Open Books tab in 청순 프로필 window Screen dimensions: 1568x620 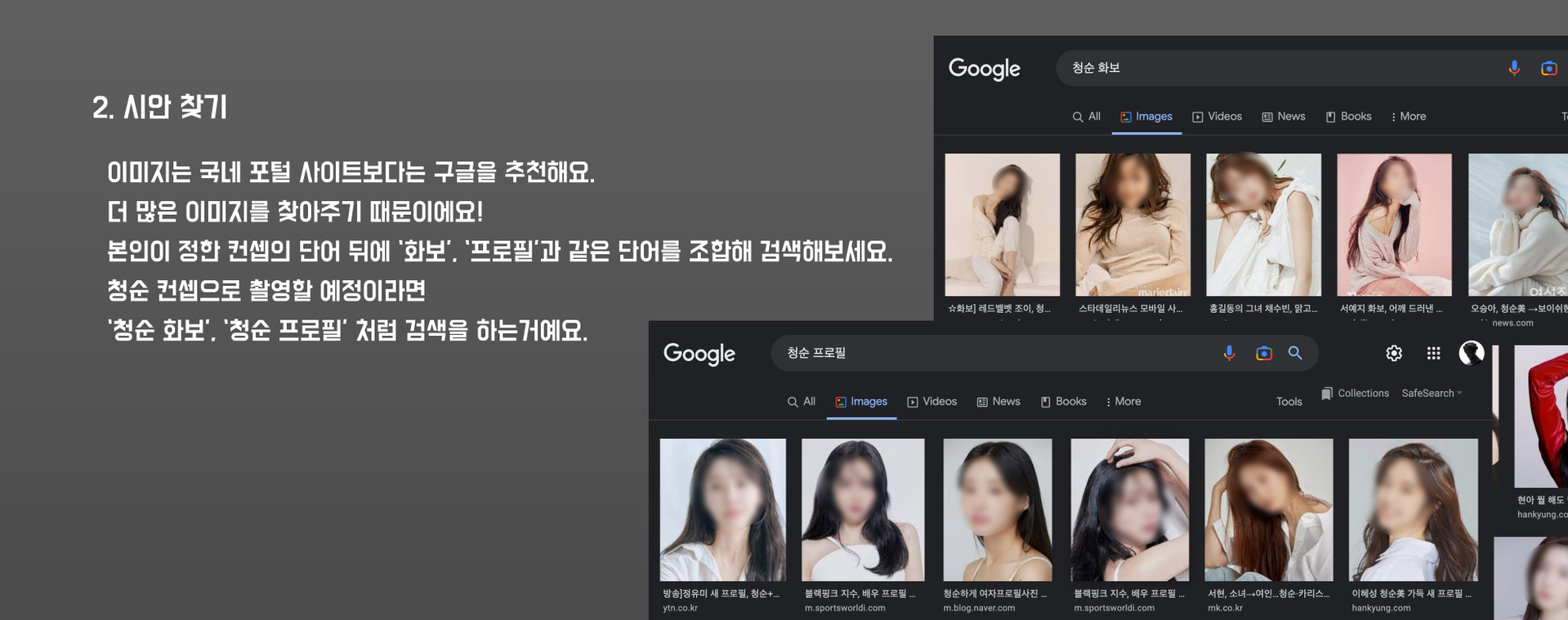pos(1064,402)
